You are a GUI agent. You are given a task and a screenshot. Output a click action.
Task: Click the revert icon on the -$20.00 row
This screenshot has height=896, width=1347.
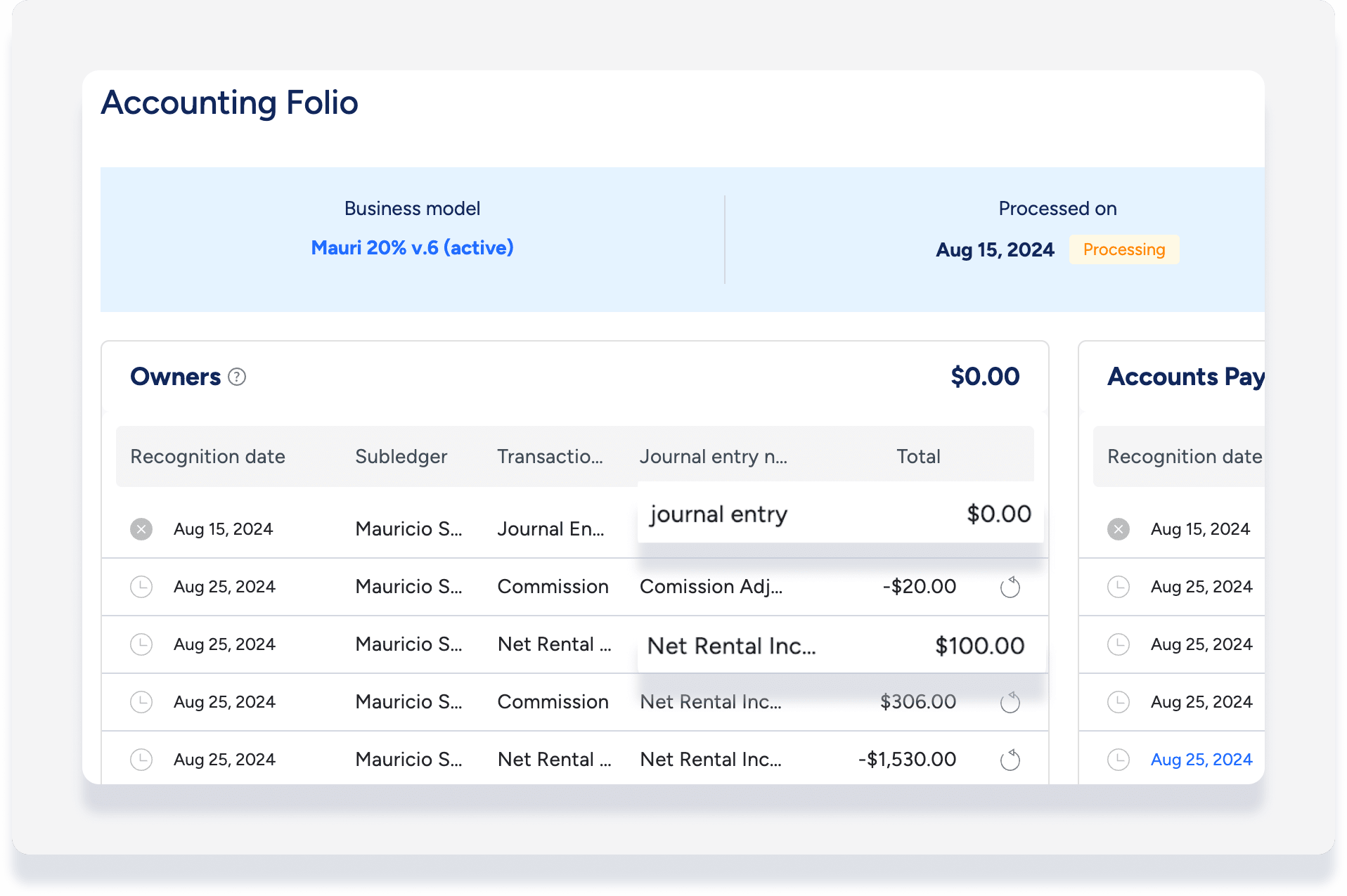tap(1010, 587)
